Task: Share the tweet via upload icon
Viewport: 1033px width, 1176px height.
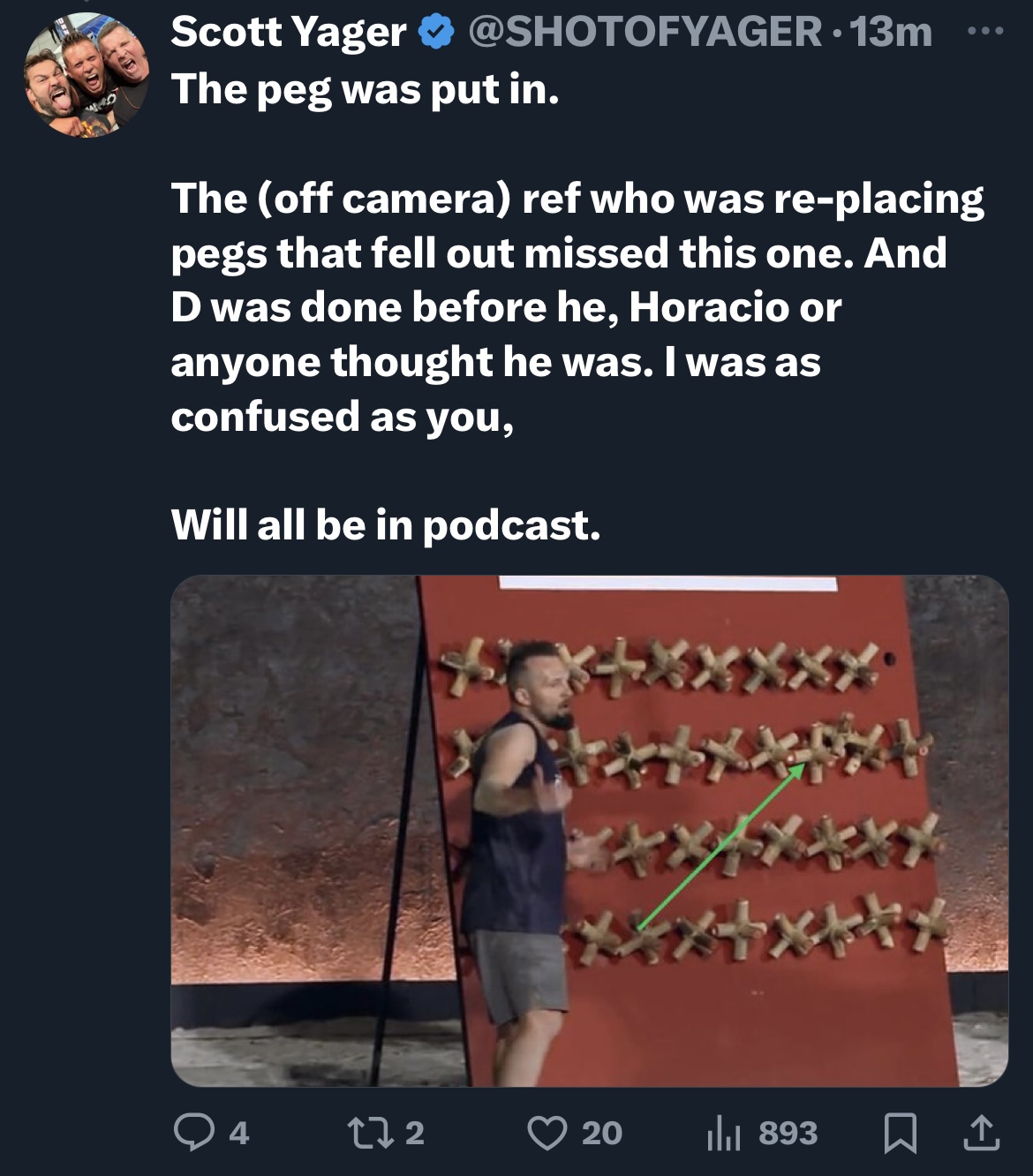Action: [x=979, y=1133]
